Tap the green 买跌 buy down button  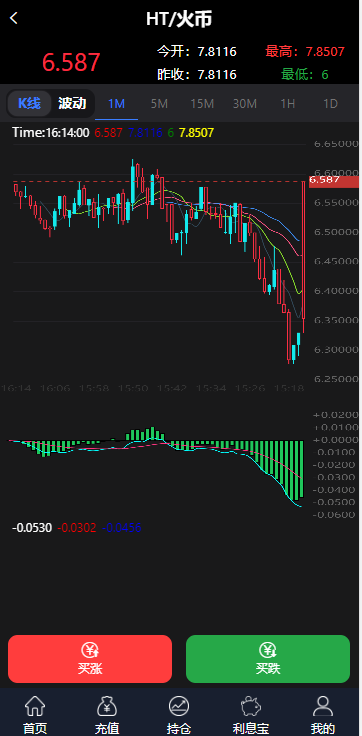point(268,659)
